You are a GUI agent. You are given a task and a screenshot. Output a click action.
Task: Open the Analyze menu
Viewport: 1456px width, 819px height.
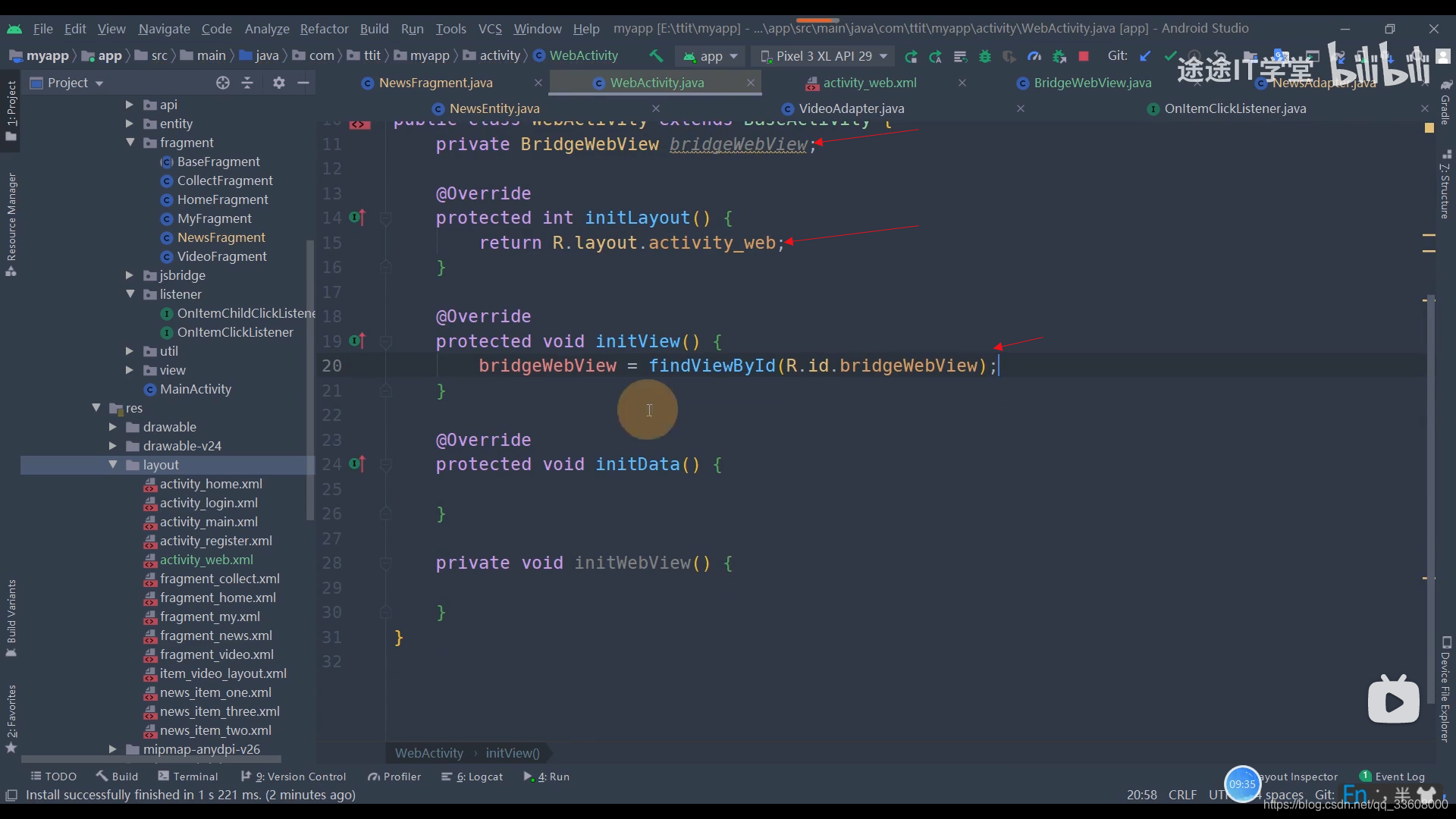267,29
